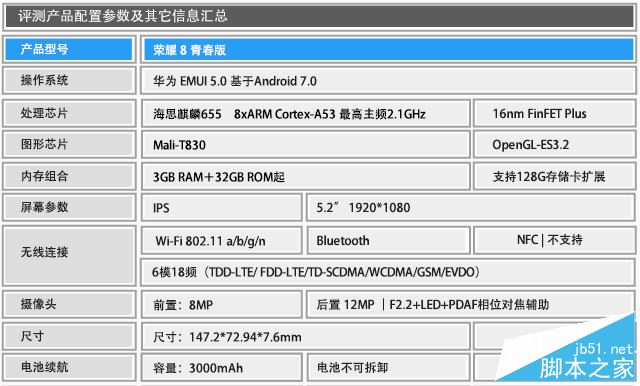Select the '处理芯片' label cell
The height and width of the screenshot is (386, 640).
click(69, 113)
